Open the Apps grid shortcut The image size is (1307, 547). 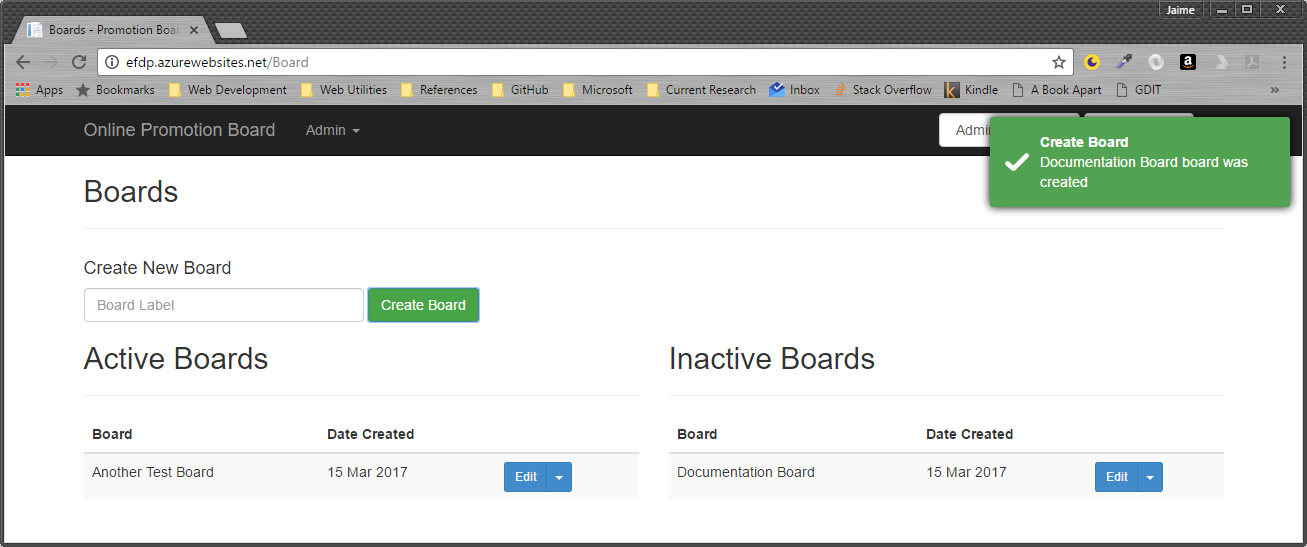coord(39,90)
